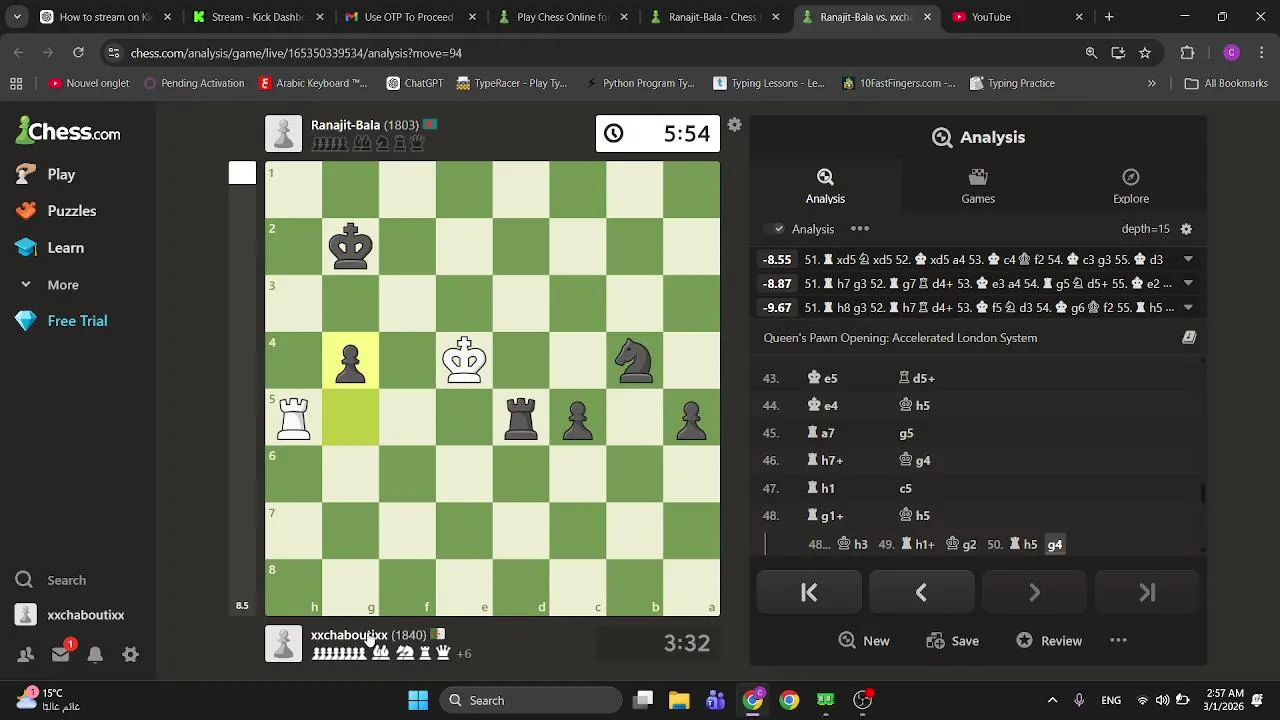Reload the page
Viewport: 1280px width, 720px height.
click(x=78, y=53)
